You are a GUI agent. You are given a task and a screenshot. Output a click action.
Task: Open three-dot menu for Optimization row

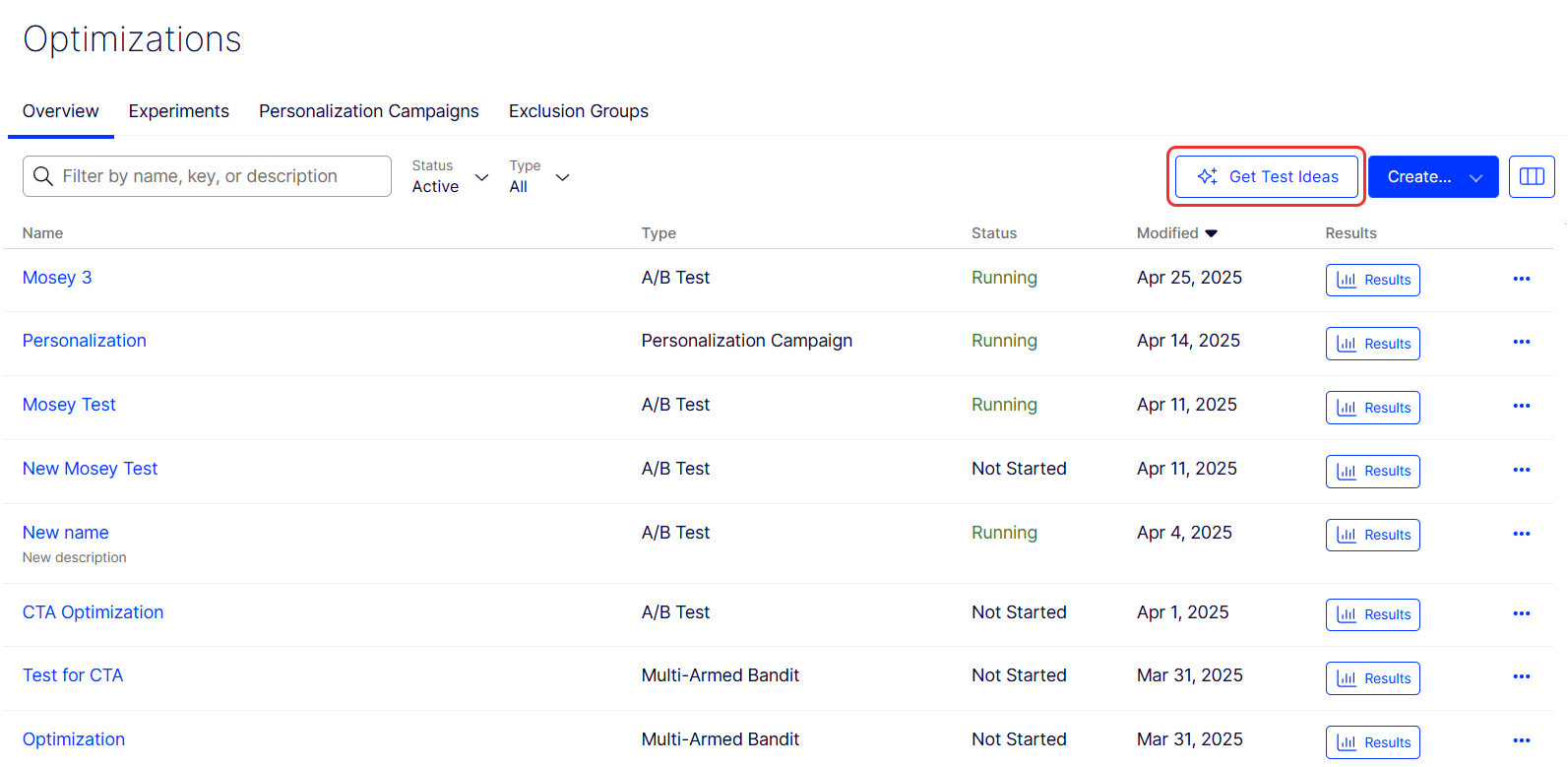pos(1521,740)
